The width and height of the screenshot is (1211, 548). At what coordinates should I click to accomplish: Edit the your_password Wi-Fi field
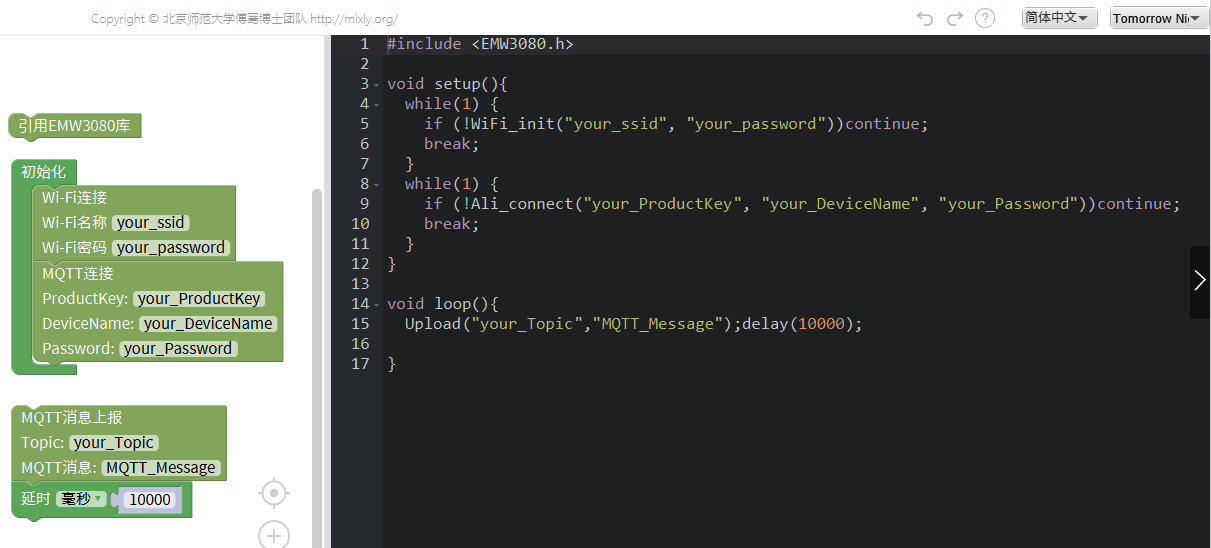click(171, 248)
